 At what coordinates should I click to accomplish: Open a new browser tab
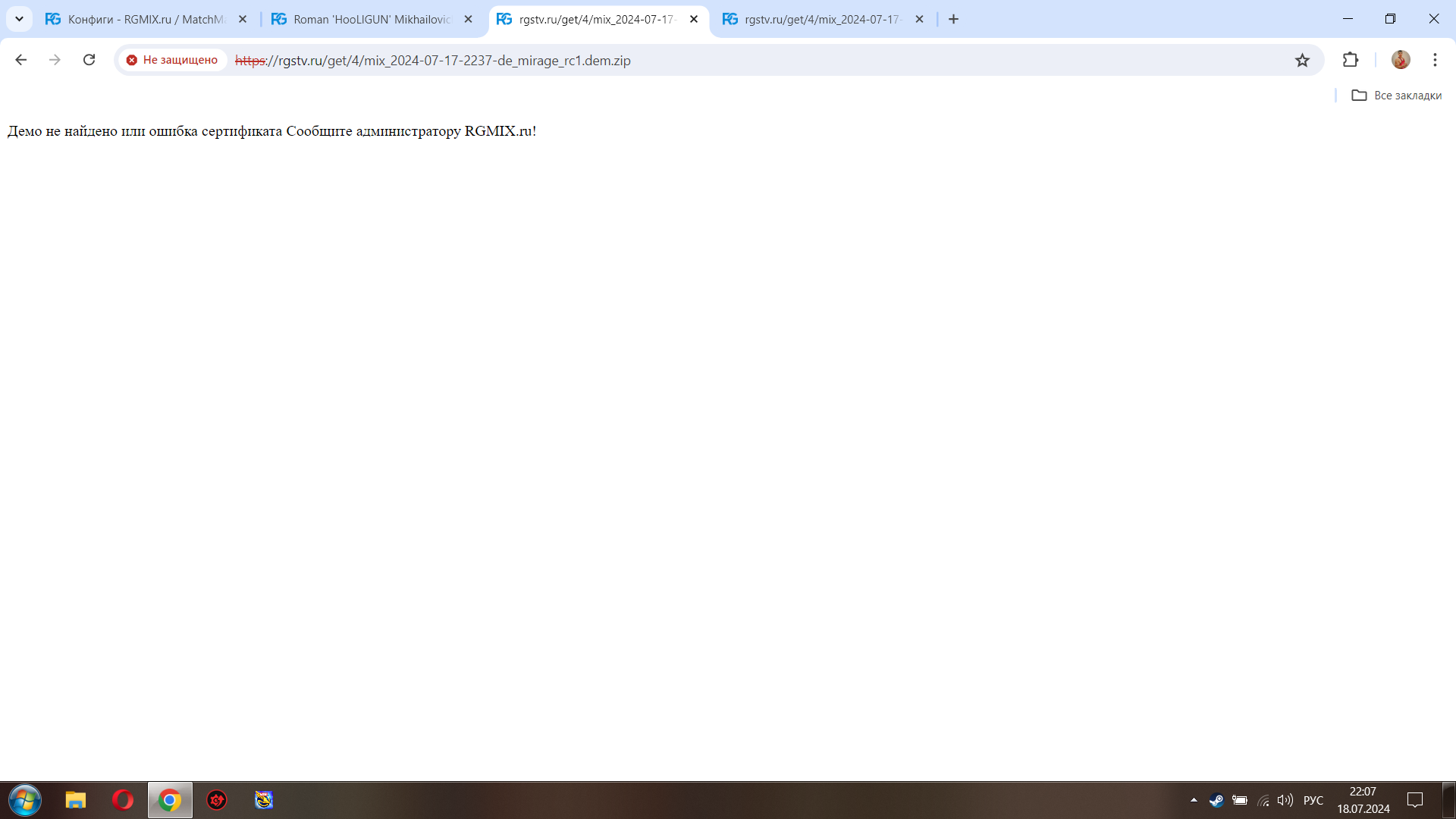(954, 20)
